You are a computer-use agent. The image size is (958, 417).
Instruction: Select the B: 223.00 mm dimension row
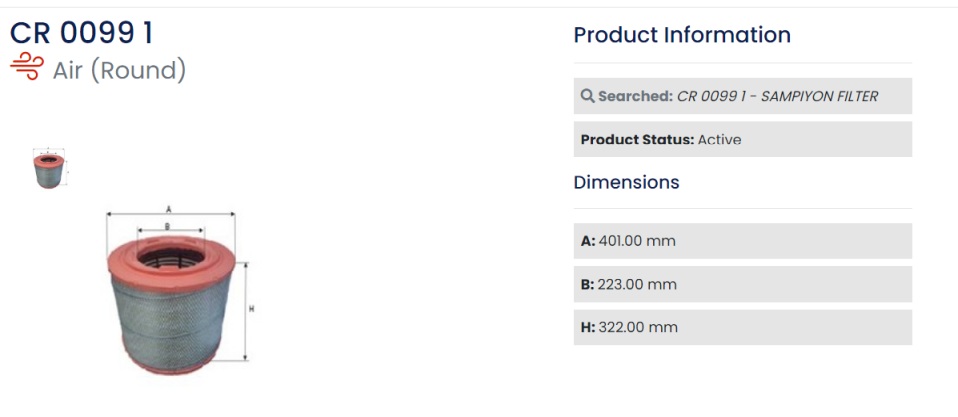click(x=742, y=284)
